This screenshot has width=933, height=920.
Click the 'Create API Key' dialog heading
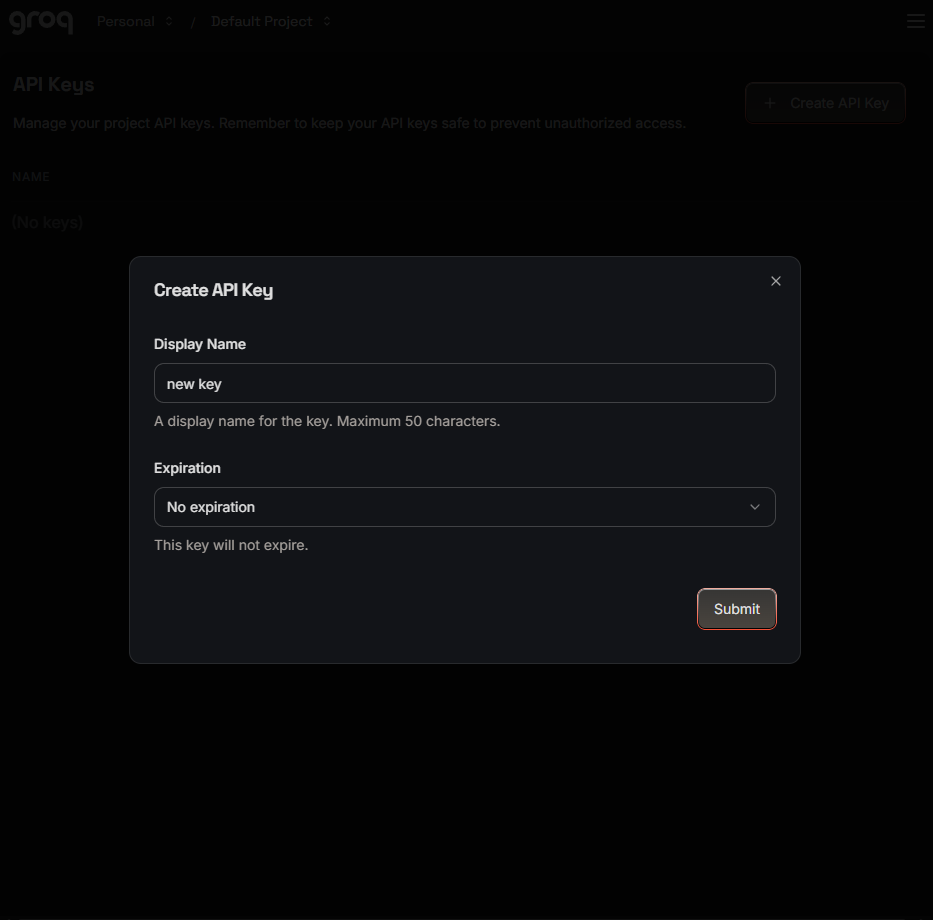pos(214,290)
